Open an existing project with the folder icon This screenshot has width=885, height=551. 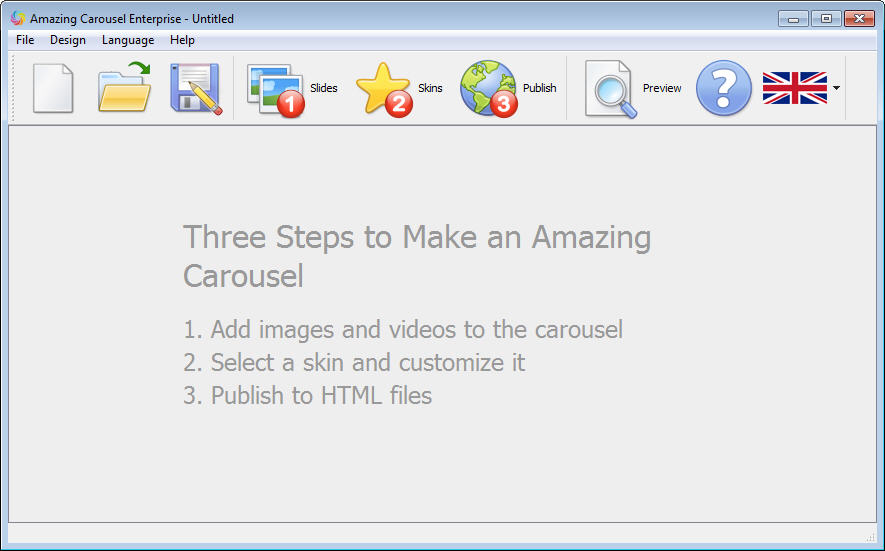(124, 88)
